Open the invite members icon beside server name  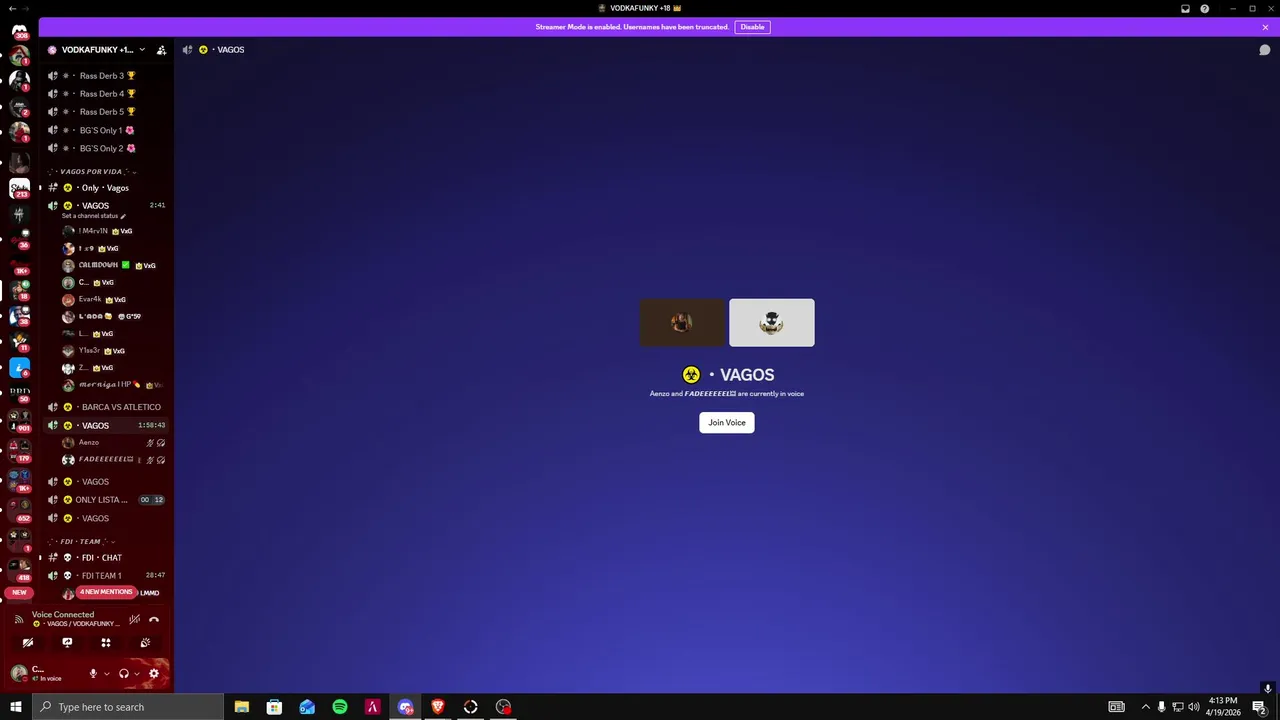coord(161,50)
